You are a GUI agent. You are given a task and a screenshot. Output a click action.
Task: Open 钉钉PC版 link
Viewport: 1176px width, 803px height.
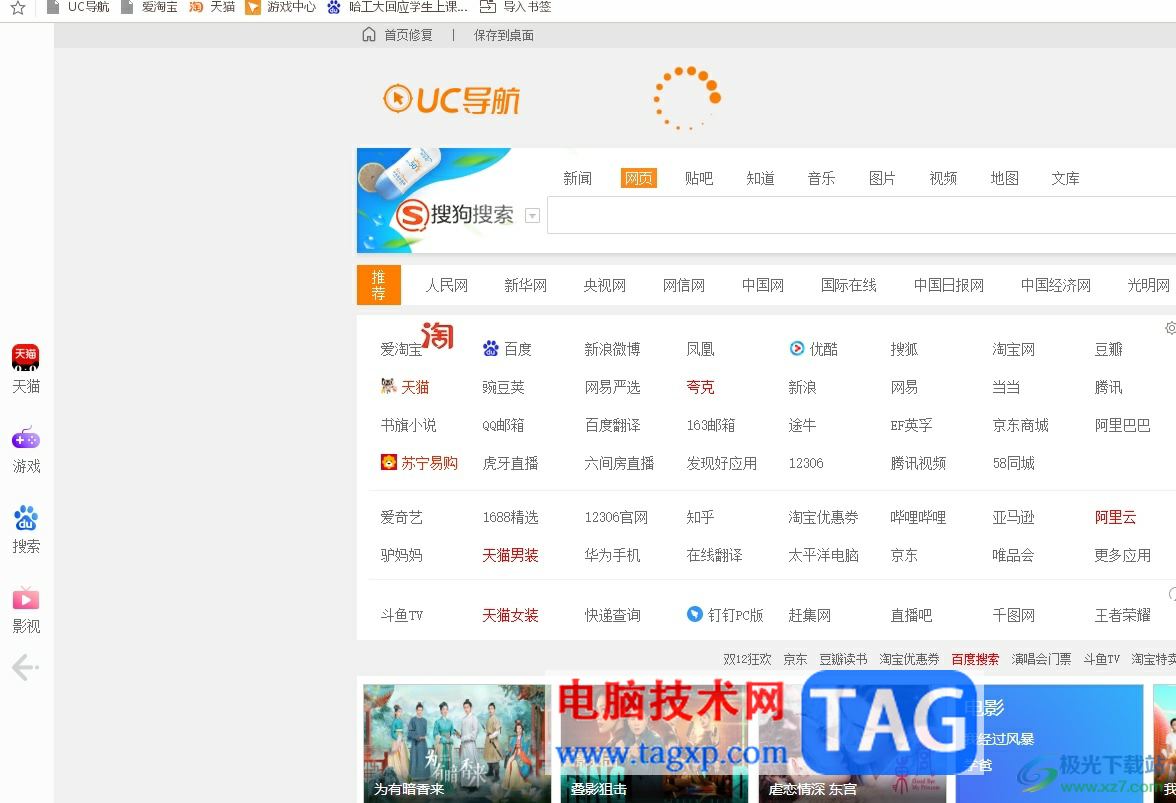[x=725, y=615]
